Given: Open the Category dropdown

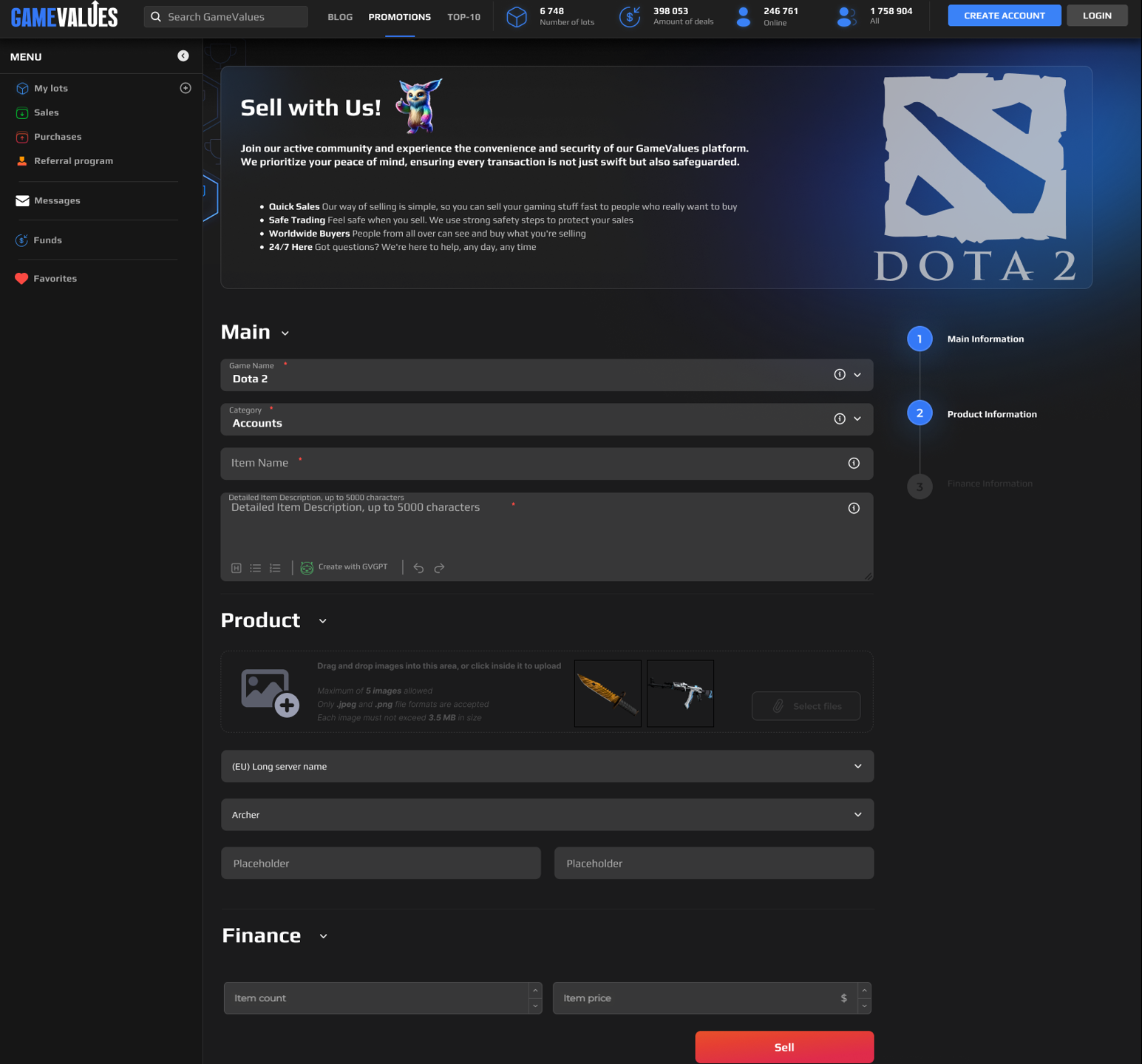Looking at the screenshot, I should (x=857, y=419).
